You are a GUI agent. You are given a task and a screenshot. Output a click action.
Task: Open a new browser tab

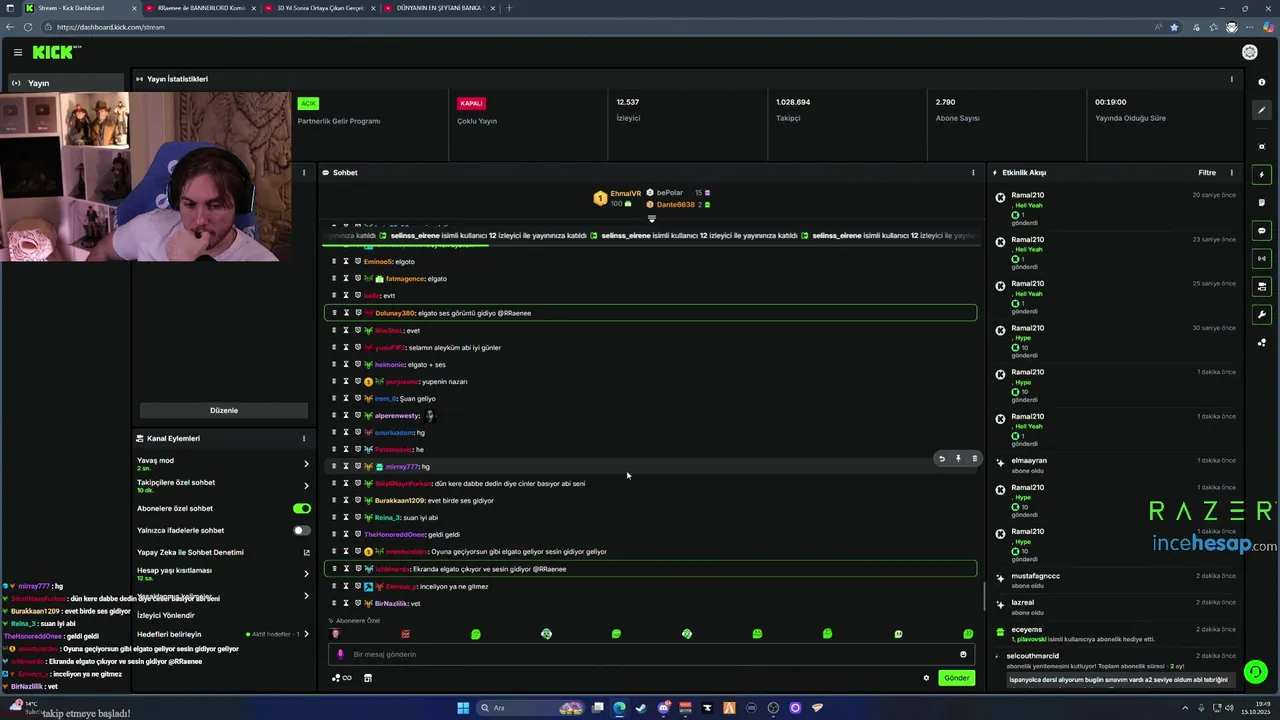(x=509, y=8)
